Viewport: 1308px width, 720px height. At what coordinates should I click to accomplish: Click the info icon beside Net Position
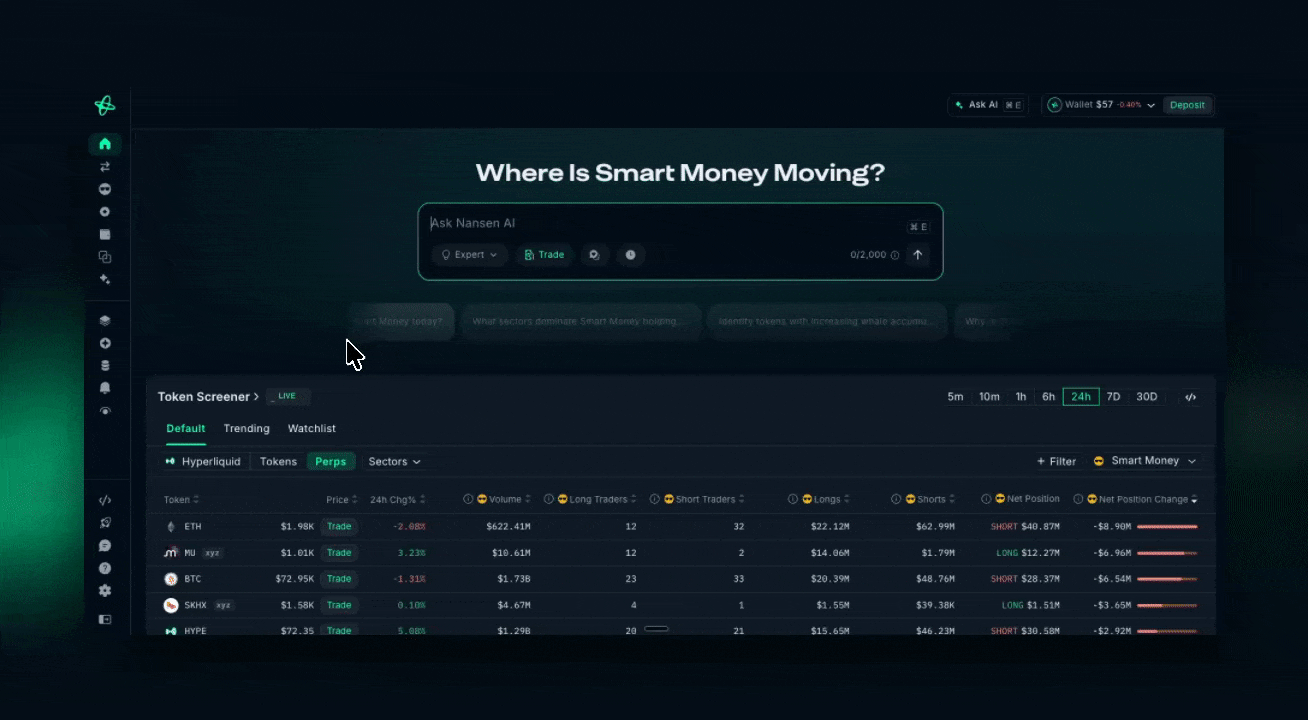(x=986, y=499)
